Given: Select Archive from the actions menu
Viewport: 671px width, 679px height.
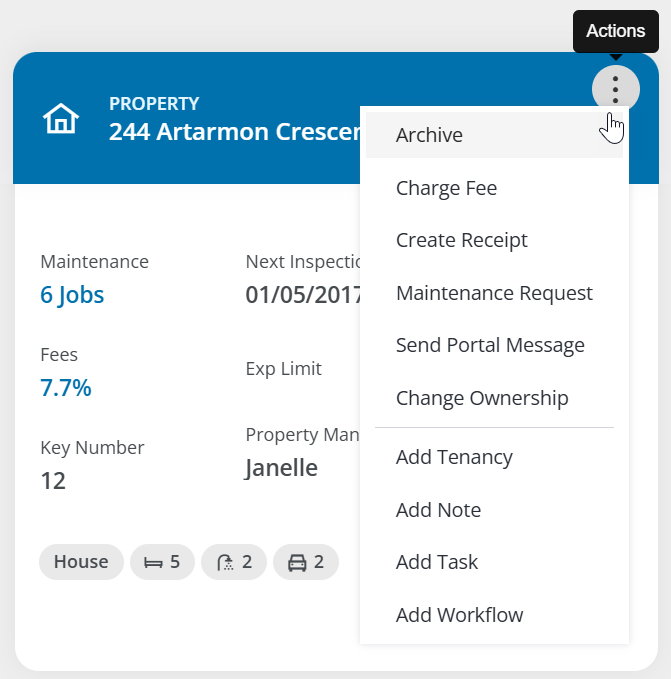Looking at the screenshot, I should pos(429,135).
